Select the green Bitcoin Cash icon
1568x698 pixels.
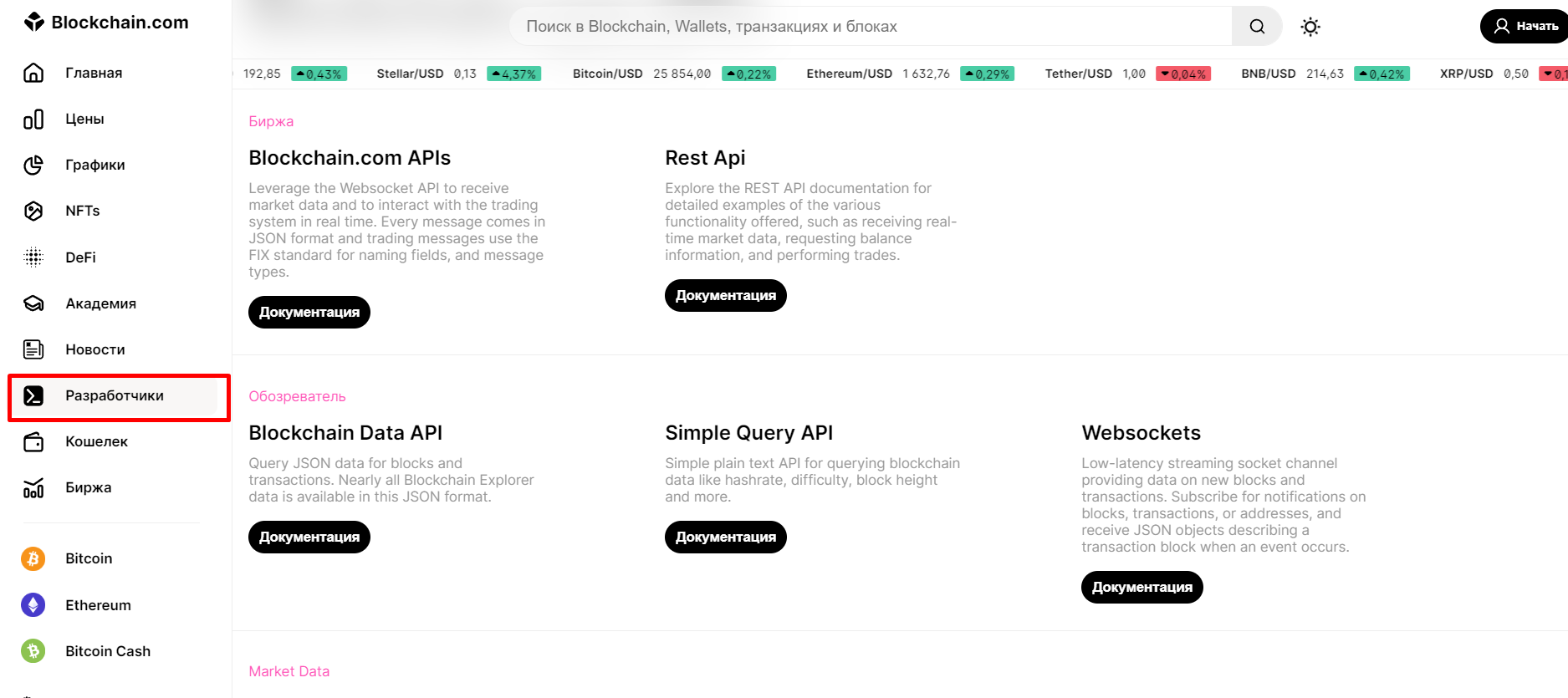pyautogui.click(x=33, y=651)
